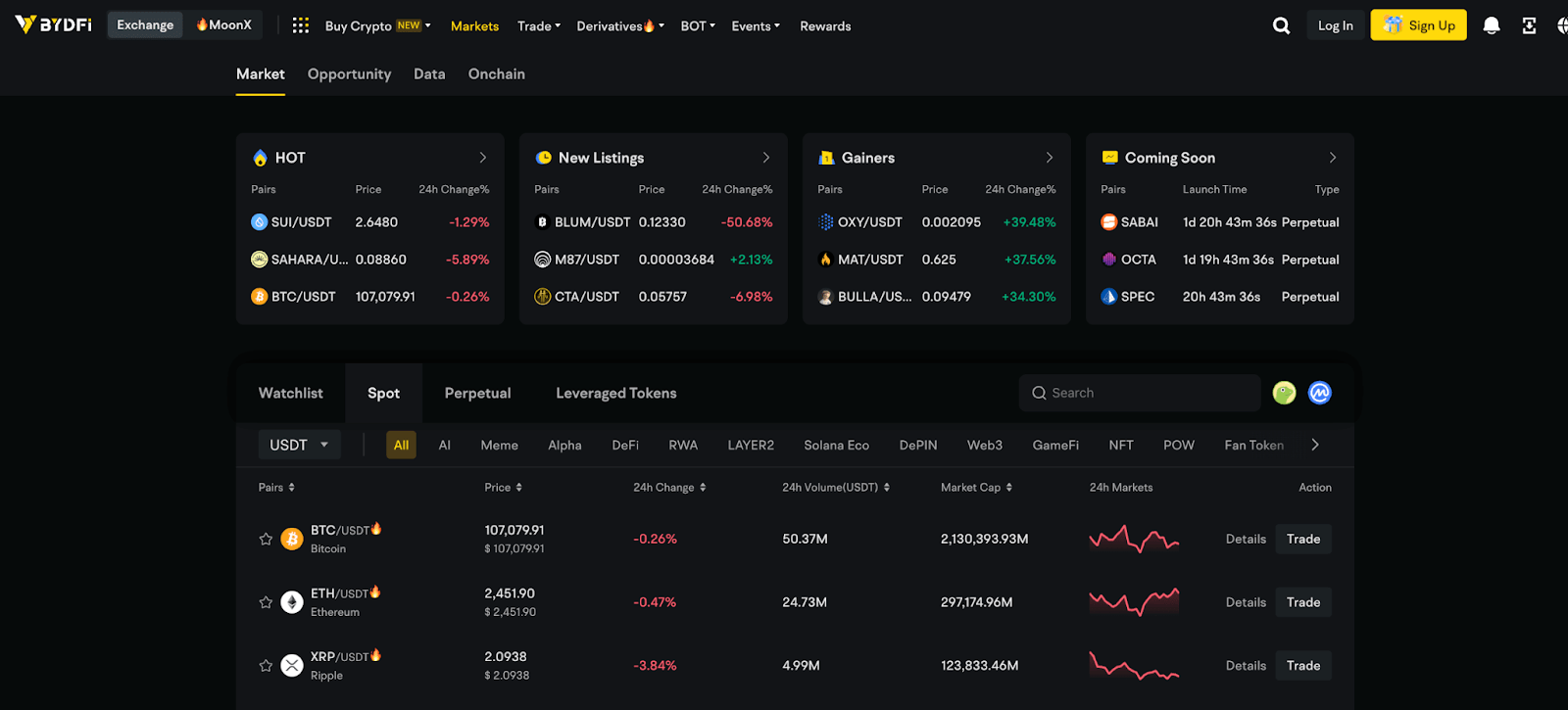The image size is (1568, 710).
Task: Sort the table by 24h Change
Action: [x=669, y=488]
